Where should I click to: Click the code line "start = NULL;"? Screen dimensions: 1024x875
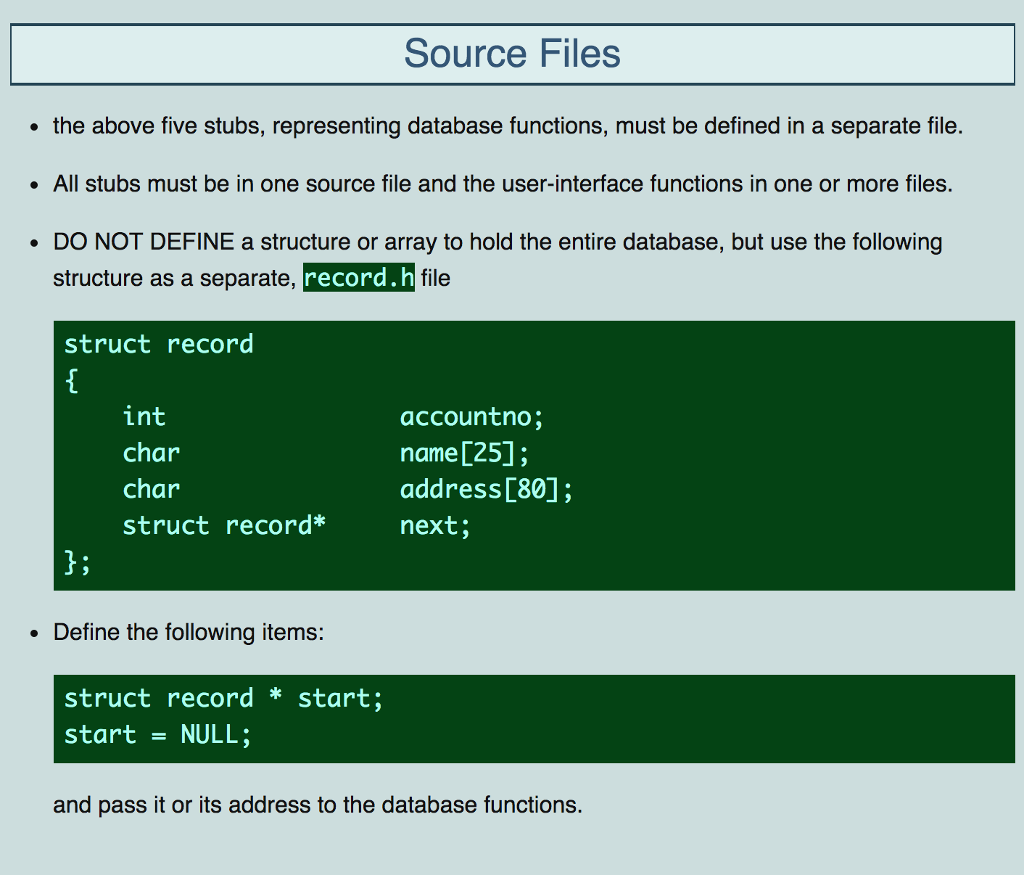point(157,735)
